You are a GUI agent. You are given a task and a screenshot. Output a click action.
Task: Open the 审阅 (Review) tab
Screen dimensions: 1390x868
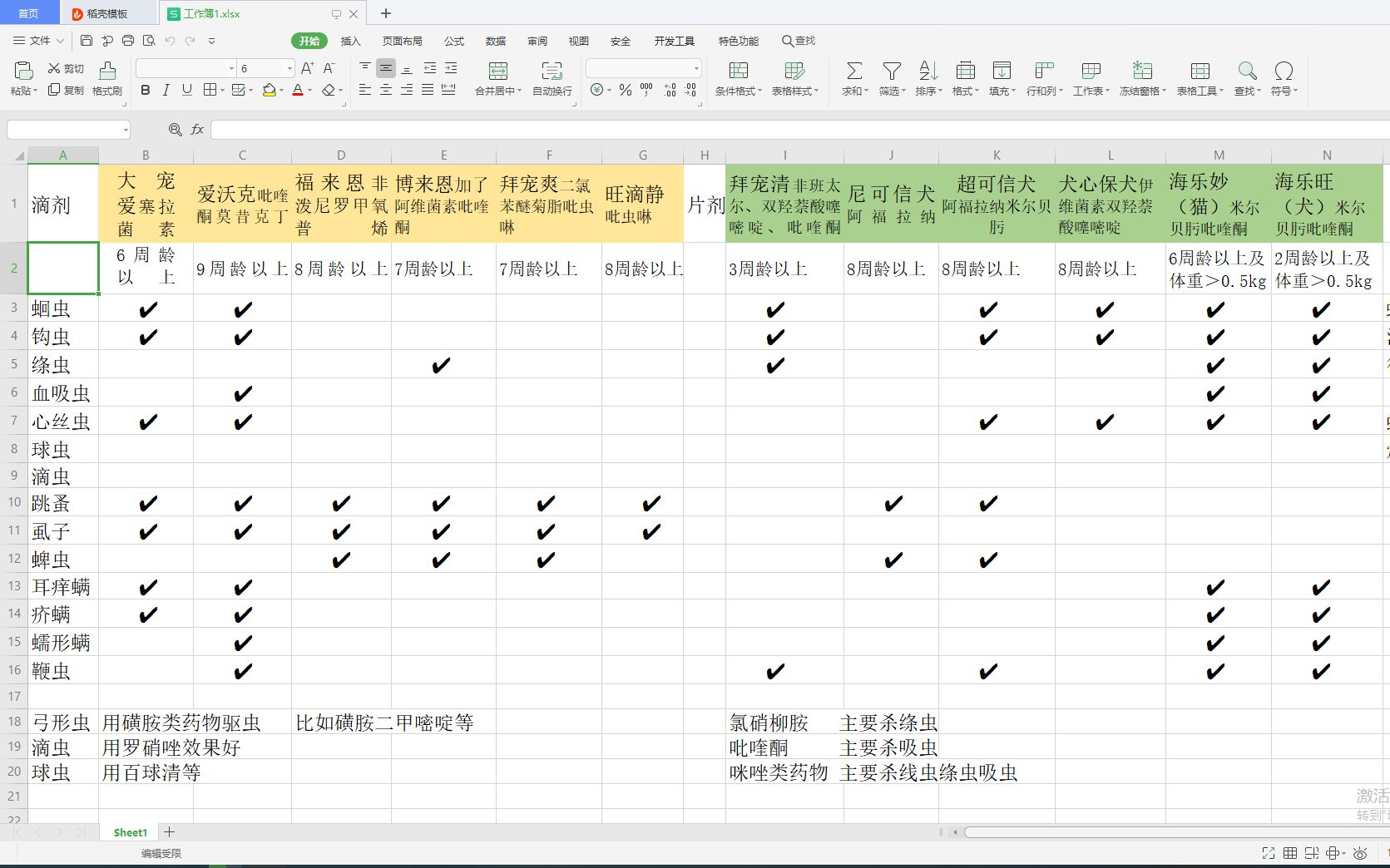coord(537,41)
